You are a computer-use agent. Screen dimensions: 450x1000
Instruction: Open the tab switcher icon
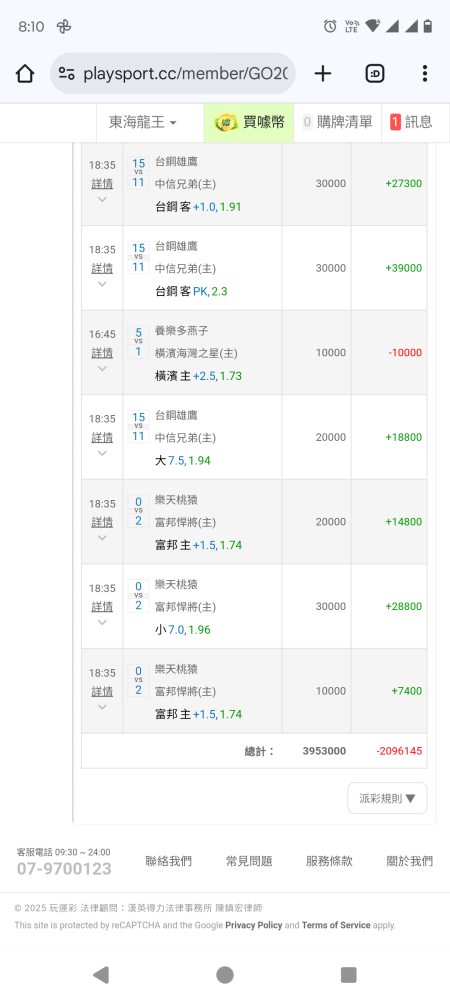point(375,74)
